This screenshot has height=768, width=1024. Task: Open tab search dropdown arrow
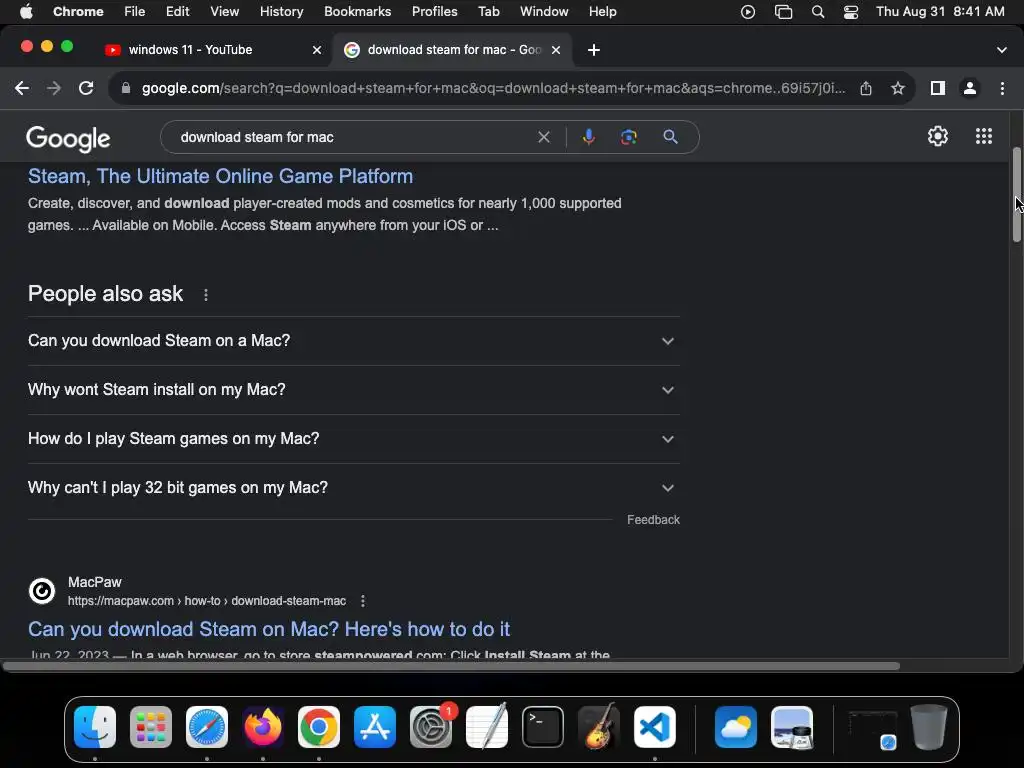click(1002, 50)
